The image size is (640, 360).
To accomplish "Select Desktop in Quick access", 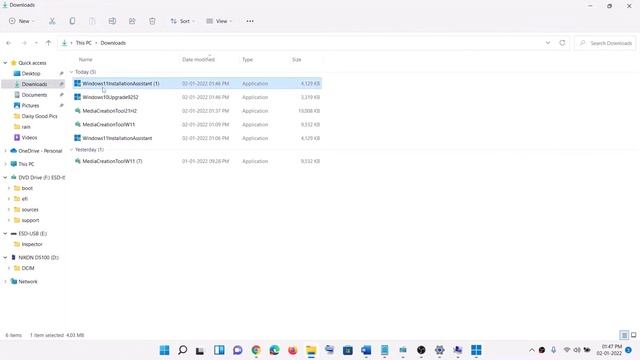I will click(31, 73).
